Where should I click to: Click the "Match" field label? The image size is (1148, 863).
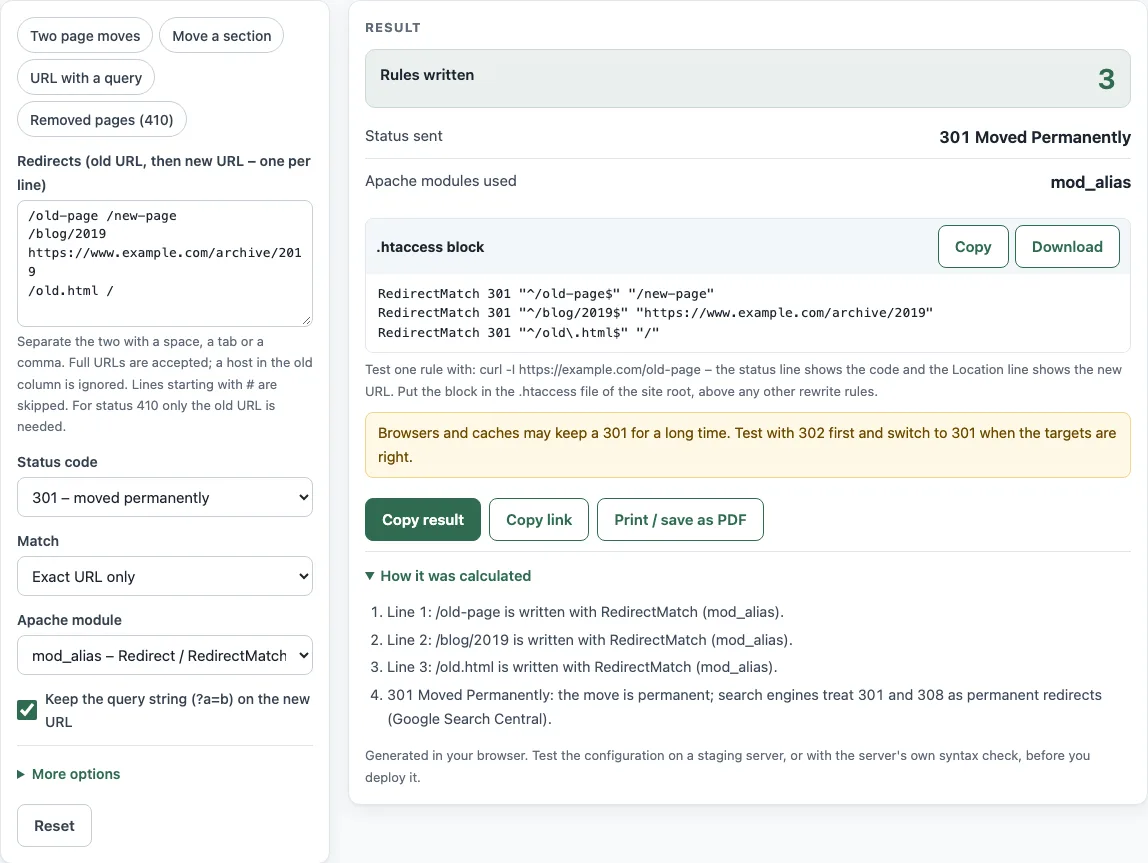click(x=38, y=541)
